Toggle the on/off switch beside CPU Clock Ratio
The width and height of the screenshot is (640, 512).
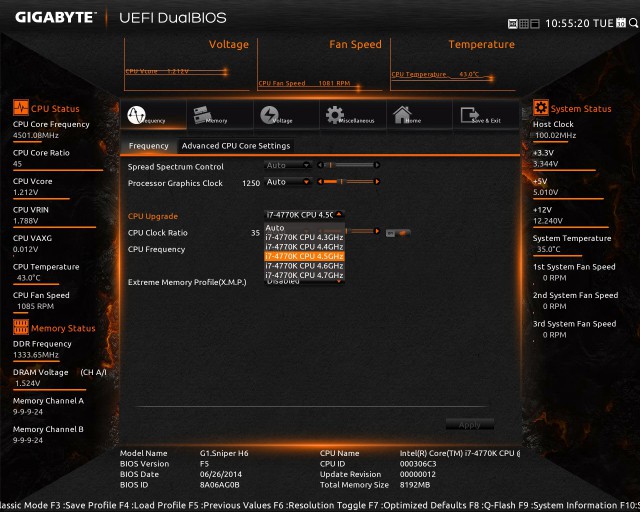point(398,233)
